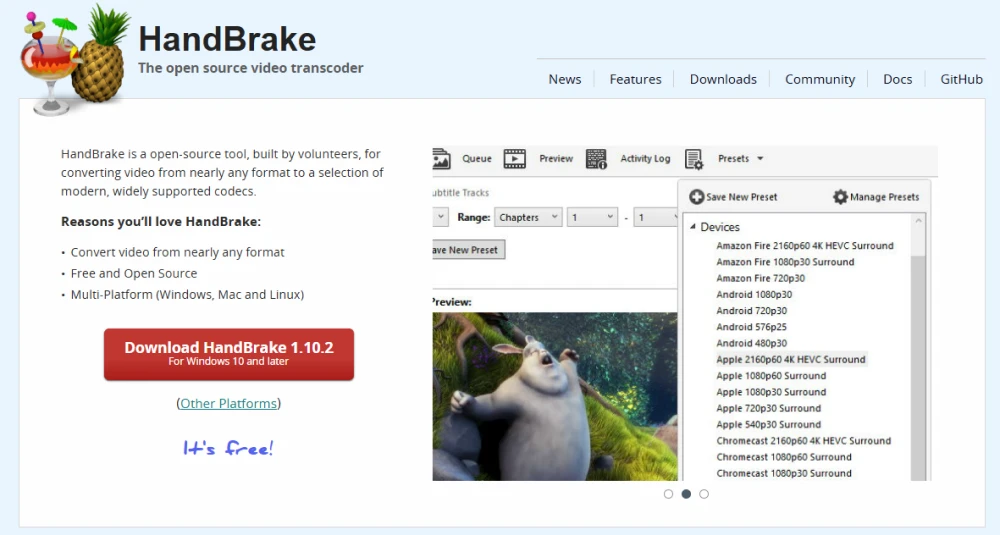Click 'Reasons you'll love HandBrake:' heading
This screenshot has height=535, width=1000.
click(161, 222)
